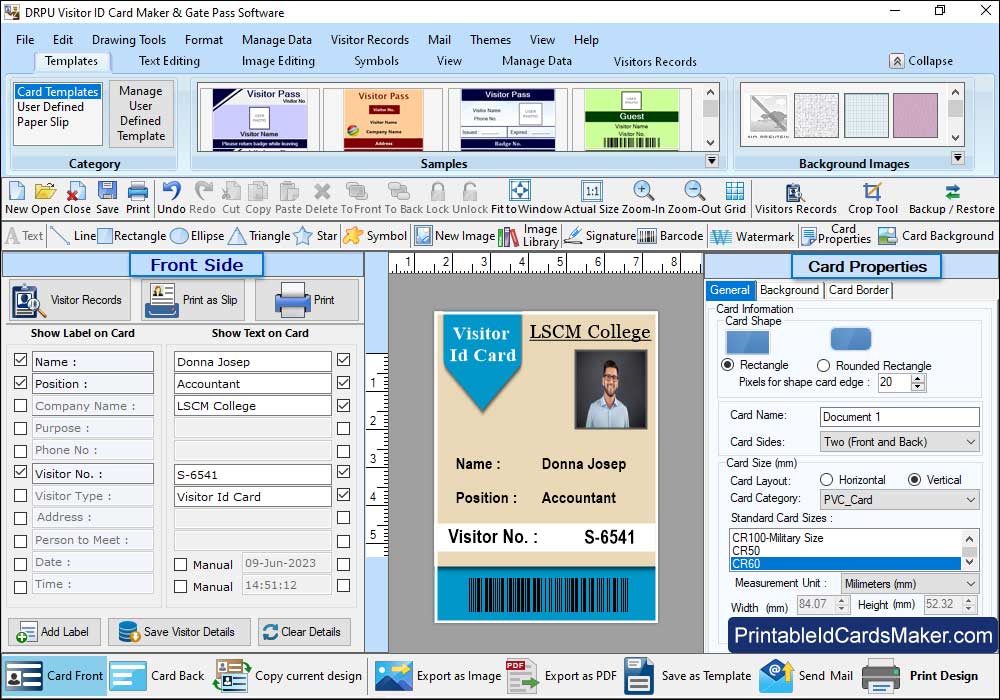Switch to Card Back view
The image size is (1000, 700).
click(x=157, y=676)
